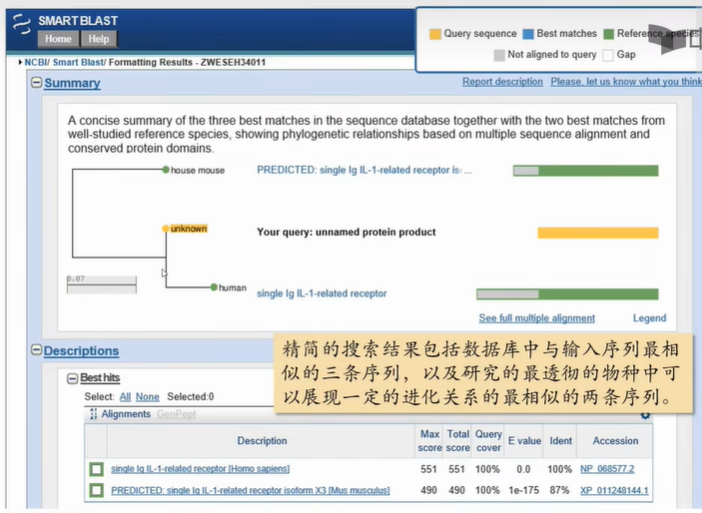Sort by Ident column

coord(561,441)
